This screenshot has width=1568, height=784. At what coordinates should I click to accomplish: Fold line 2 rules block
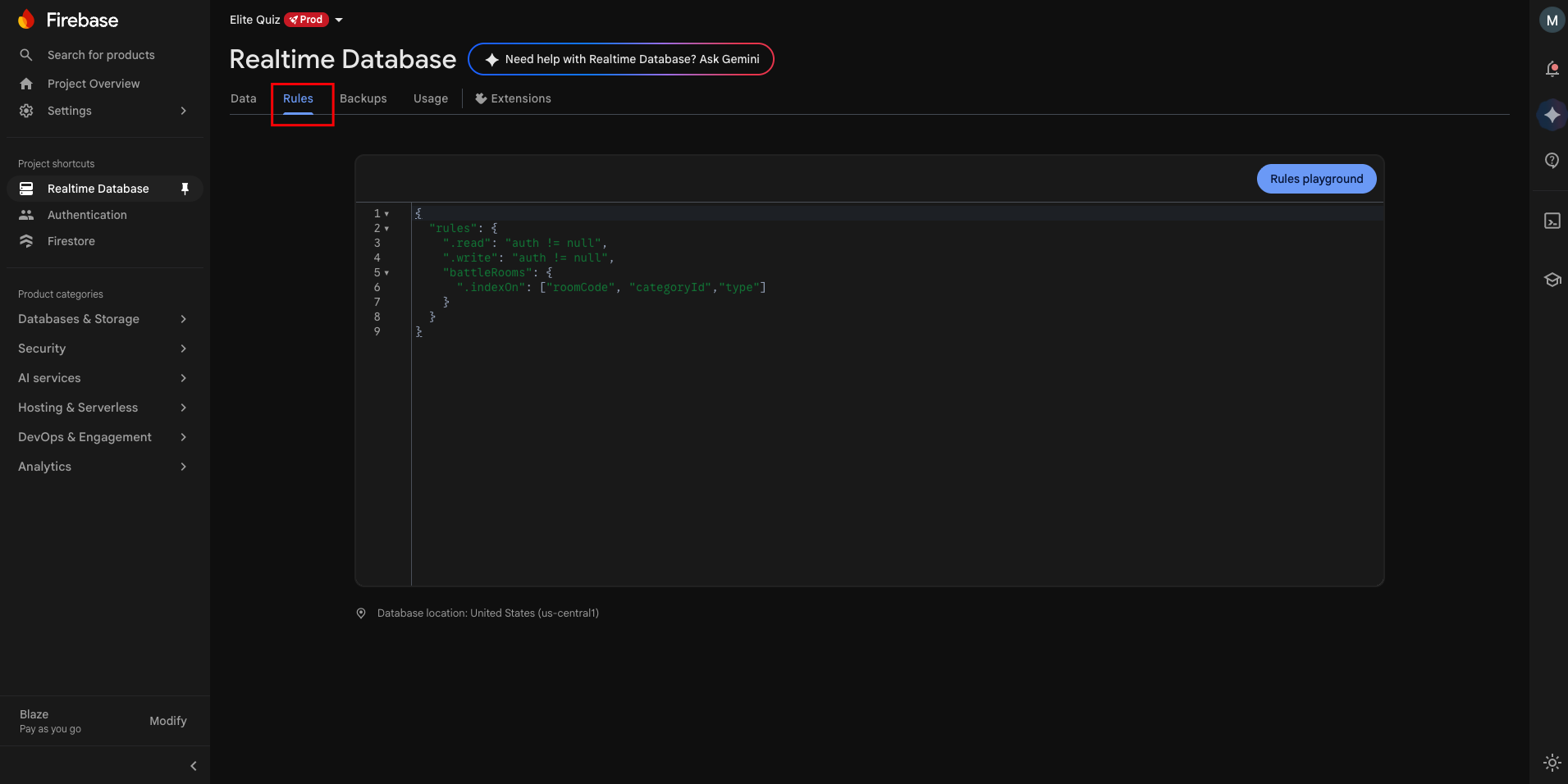pyautogui.click(x=386, y=229)
